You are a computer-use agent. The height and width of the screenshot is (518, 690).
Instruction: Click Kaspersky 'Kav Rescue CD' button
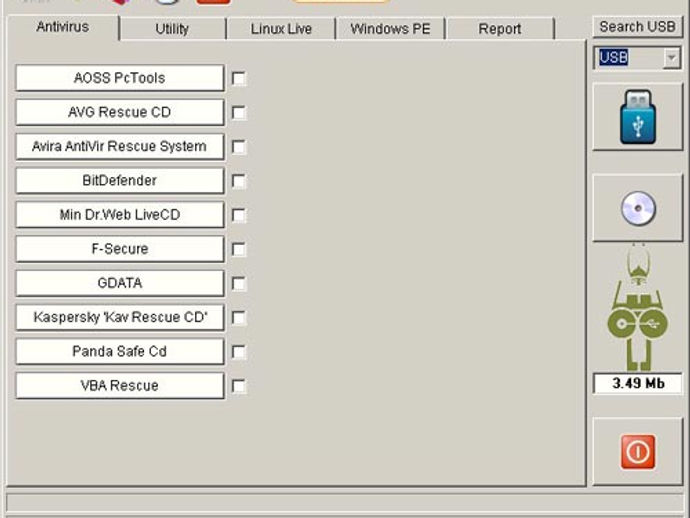[x=120, y=317]
